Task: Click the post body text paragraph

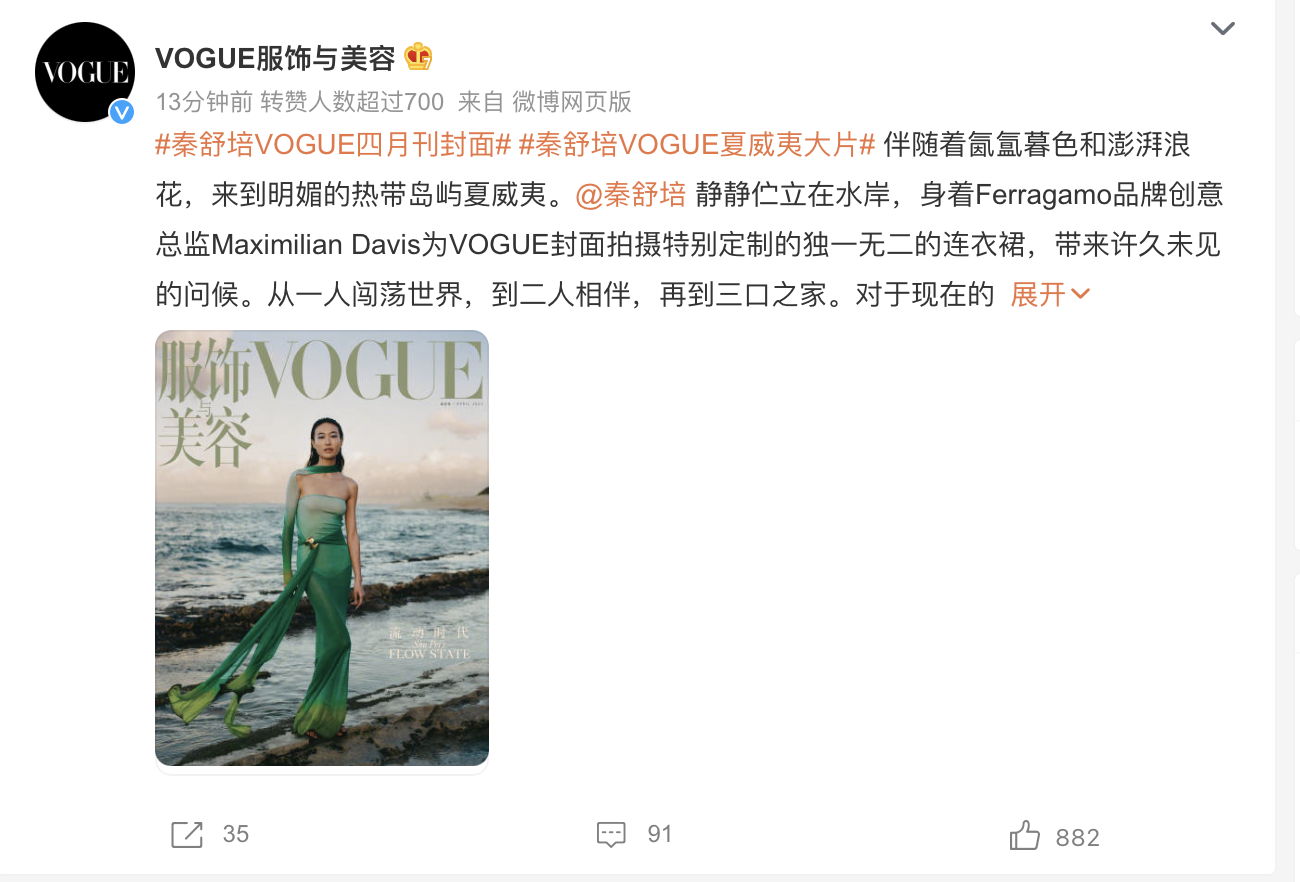Action: point(690,220)
